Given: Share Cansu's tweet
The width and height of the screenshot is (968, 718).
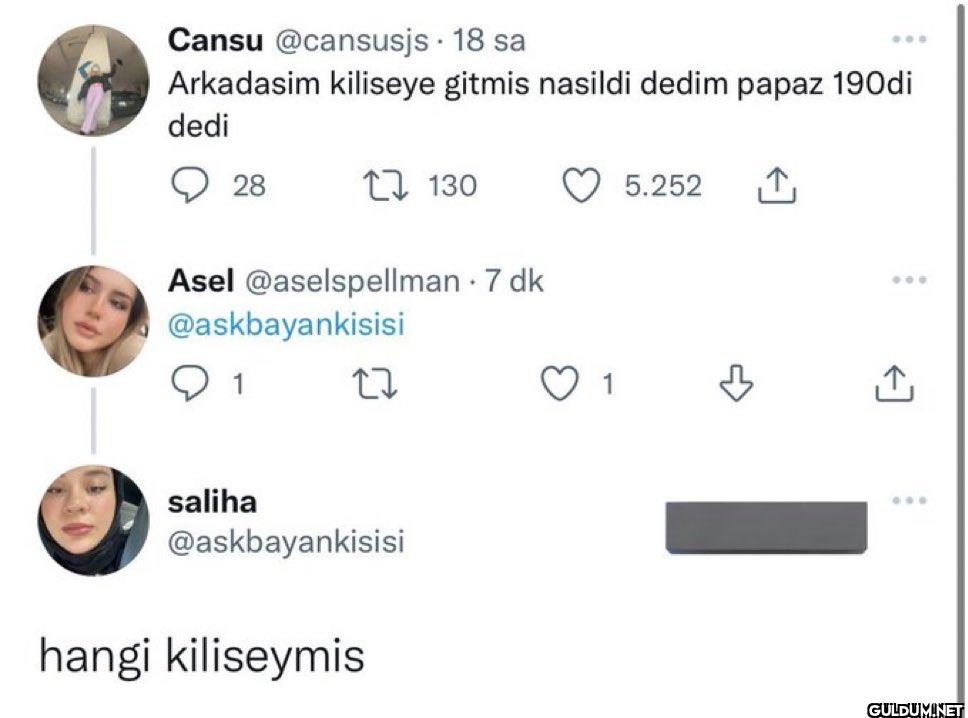Looking at the screenshot, I should (x=778, y=186).
